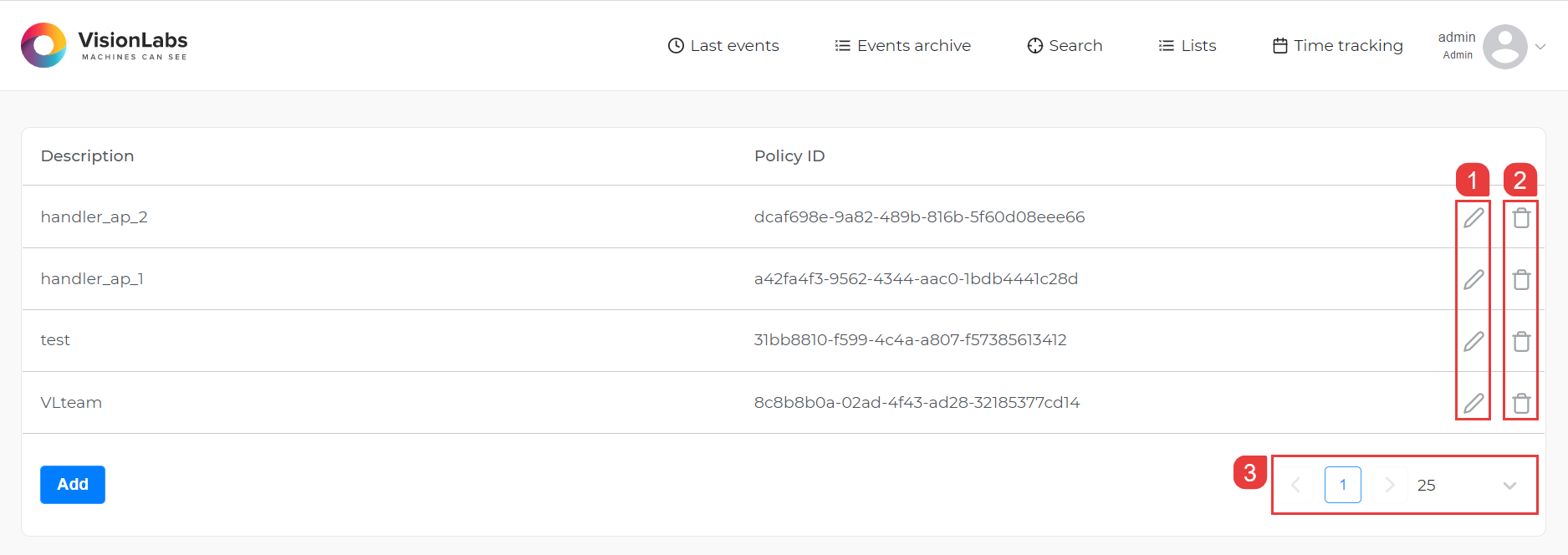Viewport: 1568px width, 555px height.
Task: Expand the admin account menu chevron
Action: pos(1540,47)
